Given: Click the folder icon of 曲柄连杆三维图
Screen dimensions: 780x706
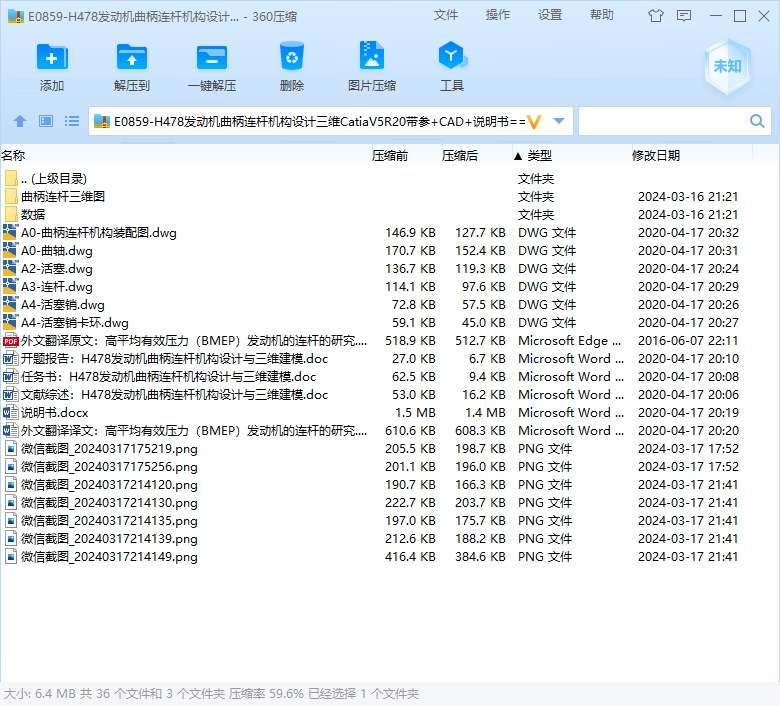Looking at the screenshot, I should 11,196.
